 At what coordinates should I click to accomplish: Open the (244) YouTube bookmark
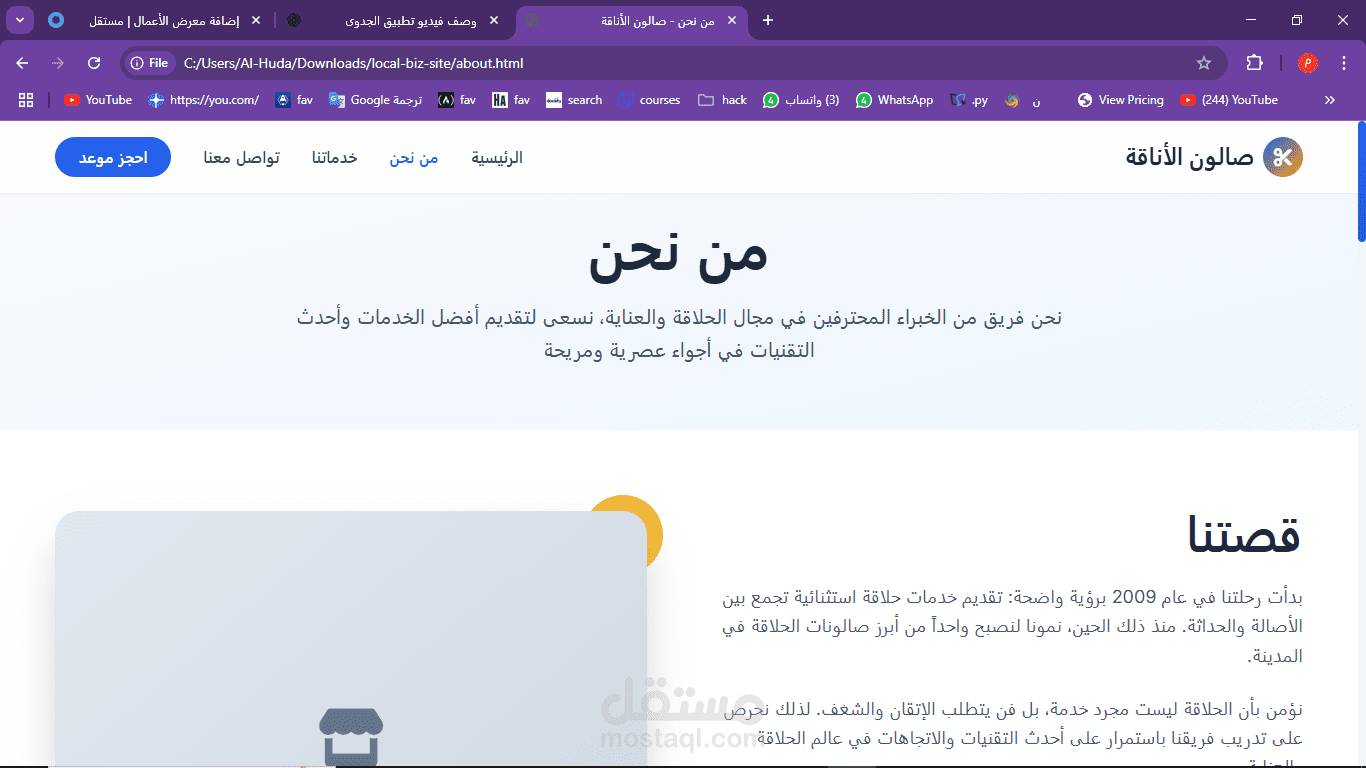tap(1229, 100)
